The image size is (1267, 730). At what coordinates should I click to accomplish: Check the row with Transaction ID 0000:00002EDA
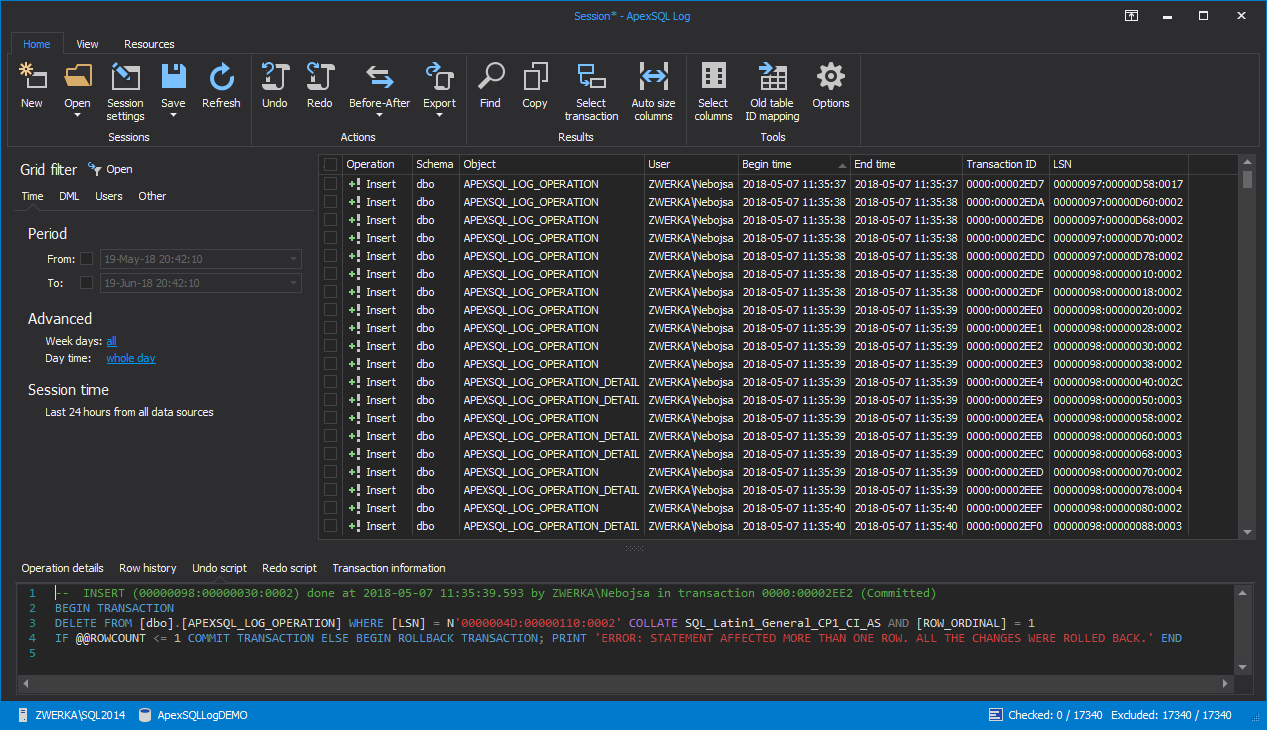[x=330, y=202]
